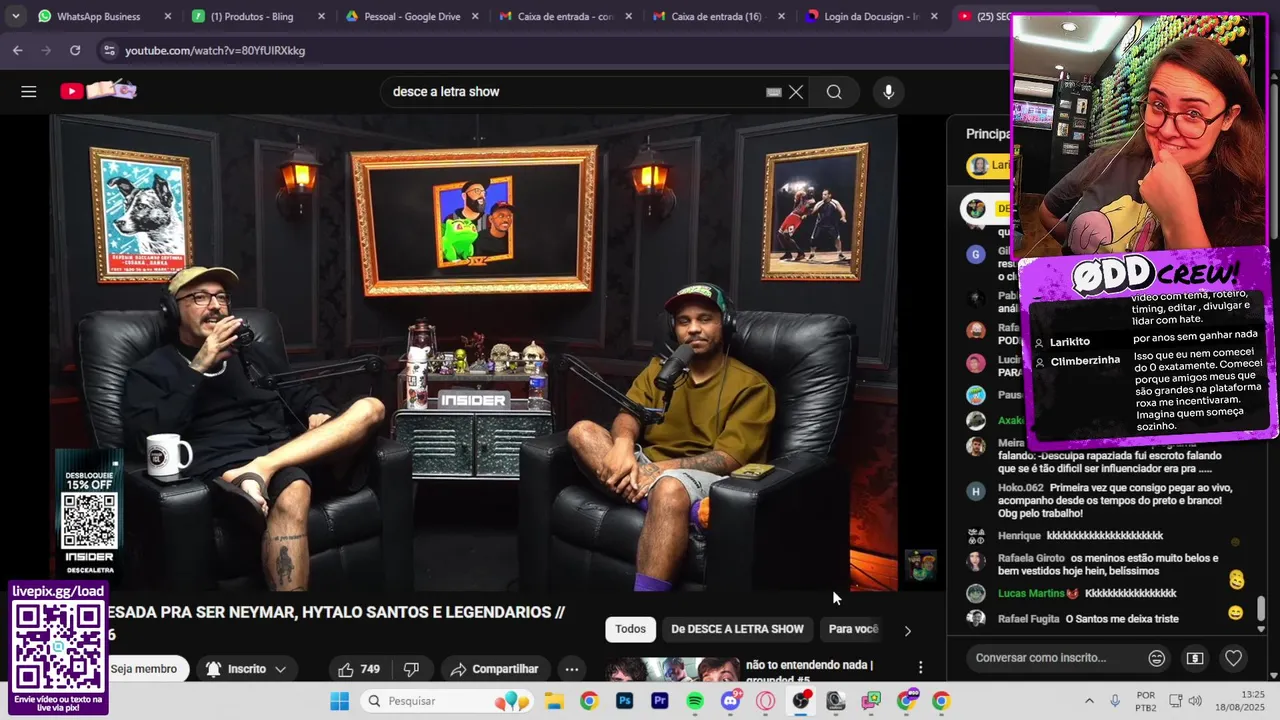Image resolution: width=1280 pixels, height=720 pixels.
Task: Click the taskbar microphone tray icon
Action: point(1115,701)
